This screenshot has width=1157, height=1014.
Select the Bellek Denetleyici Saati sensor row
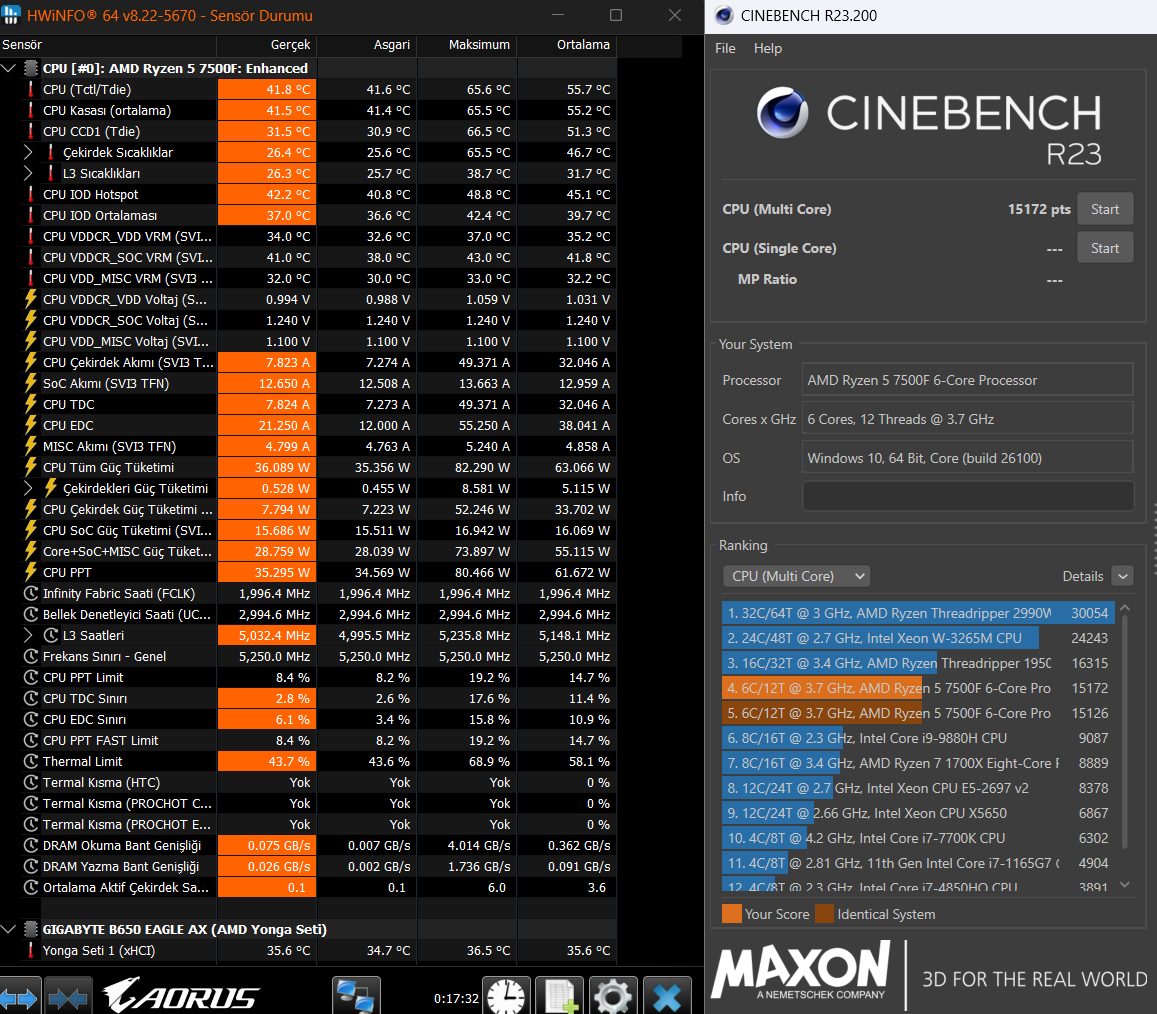pyautogui.click(x=308, y=615)
